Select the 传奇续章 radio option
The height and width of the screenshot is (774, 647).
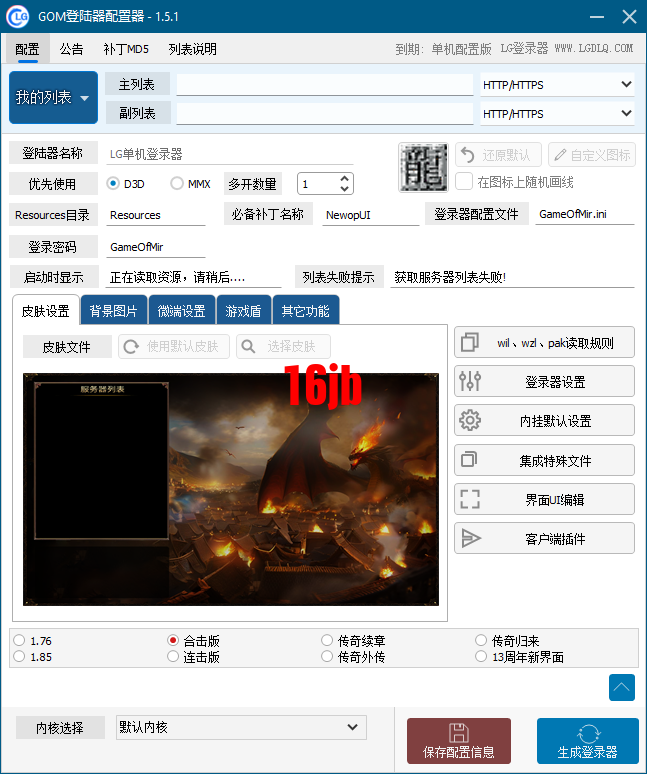coord(327,640)
